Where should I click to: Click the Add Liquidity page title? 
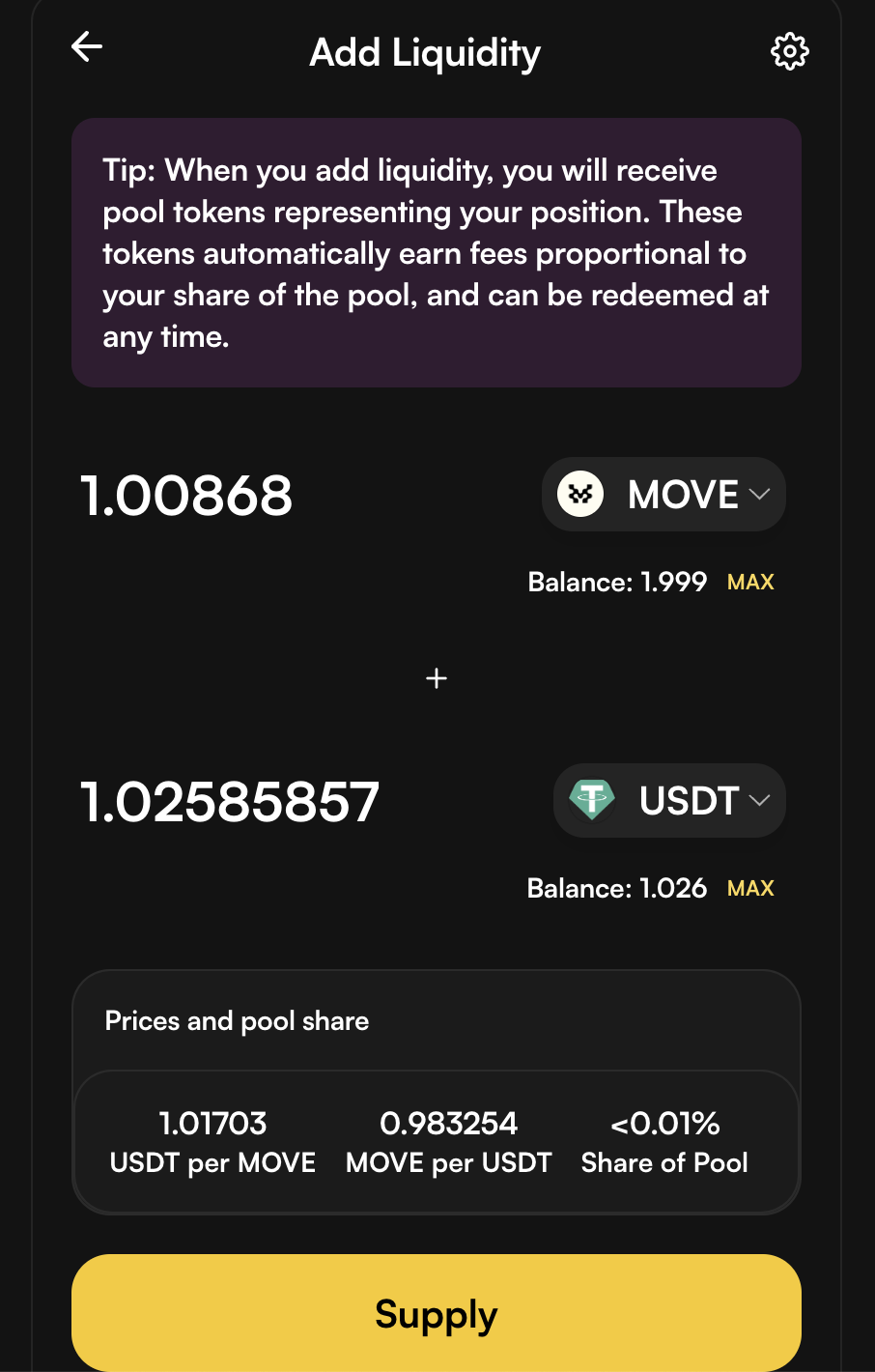(425, 53)
